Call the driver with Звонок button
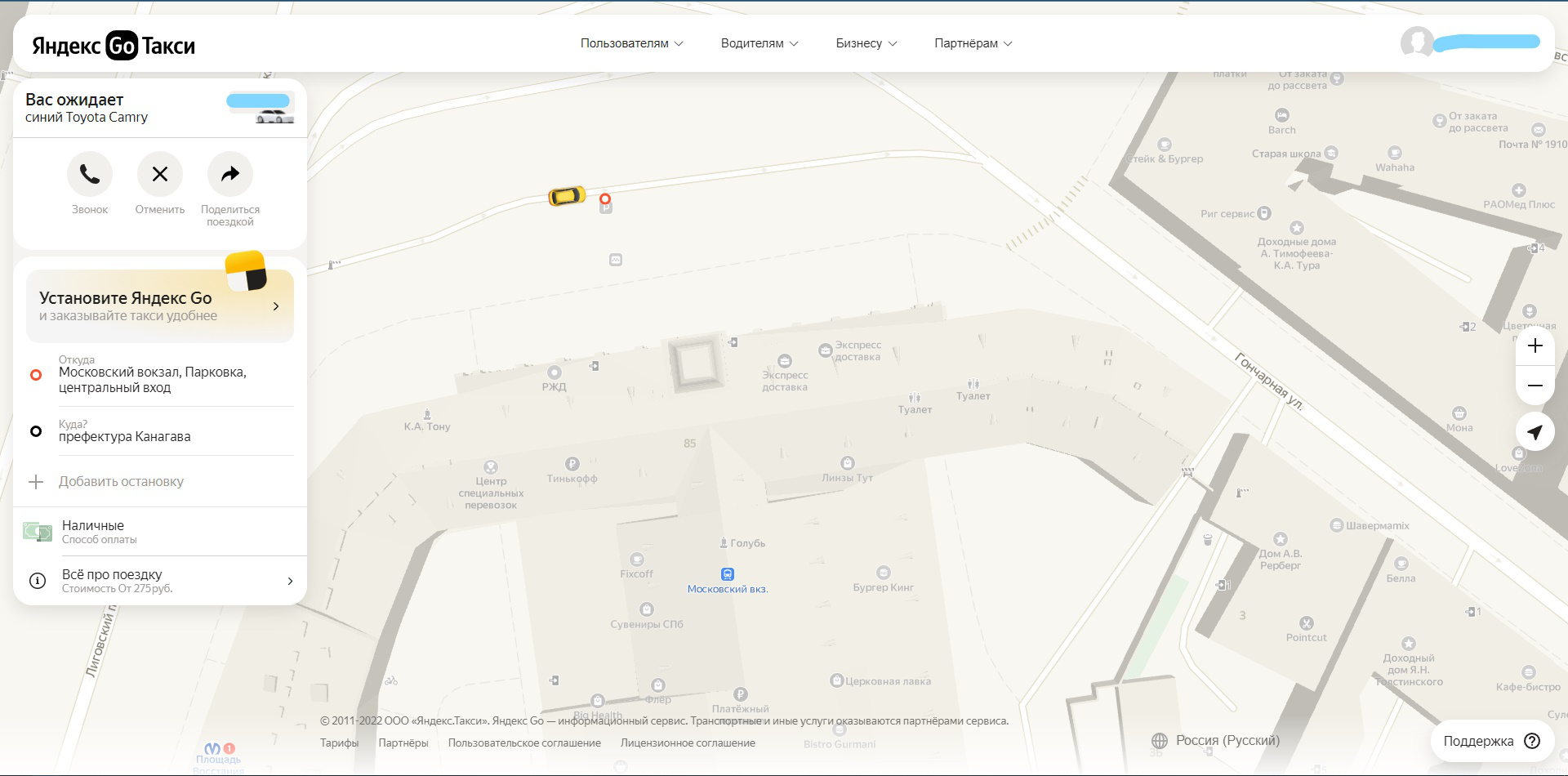The image size is (1568, 776). [x=90, y=174]
